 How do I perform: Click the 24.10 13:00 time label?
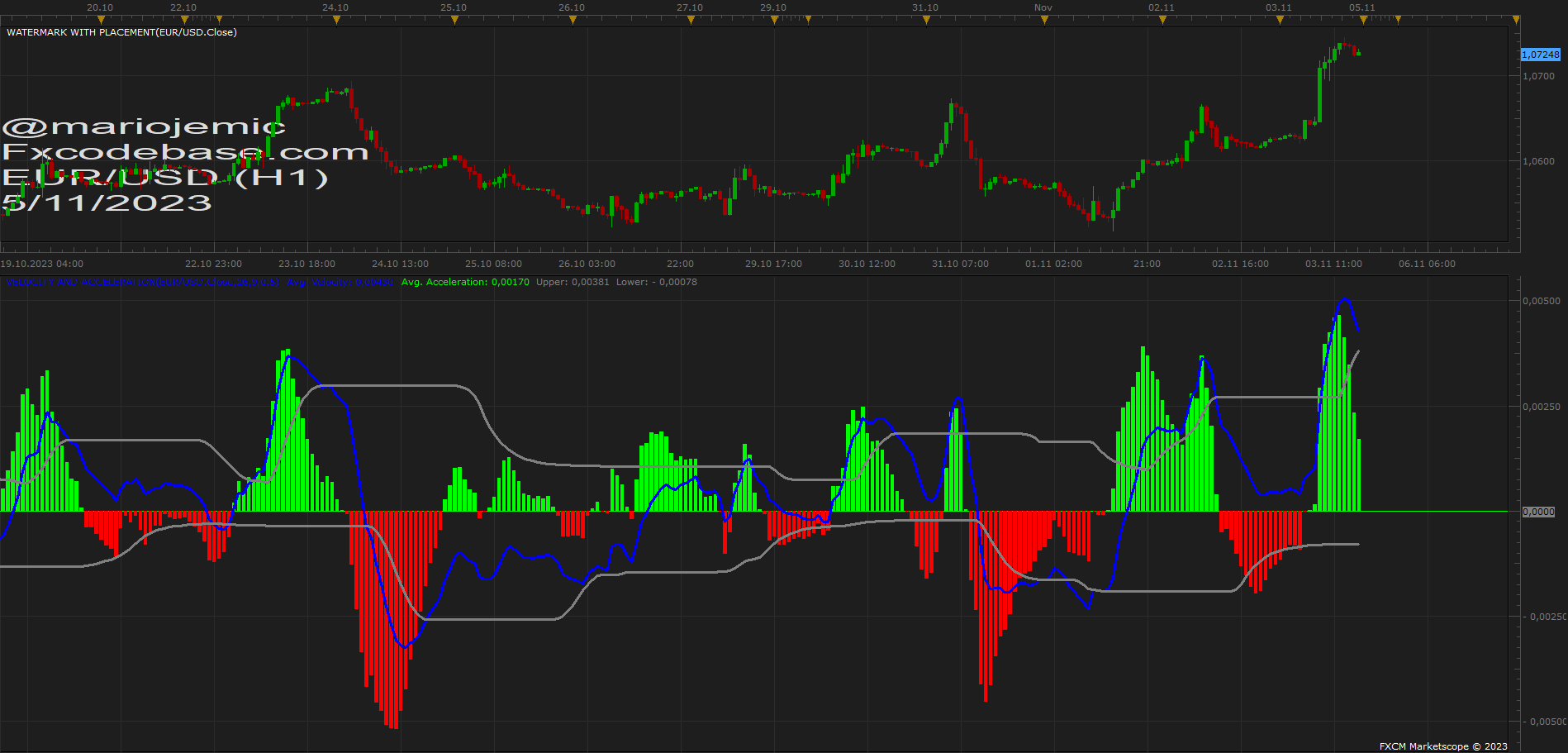coord(400,264)
